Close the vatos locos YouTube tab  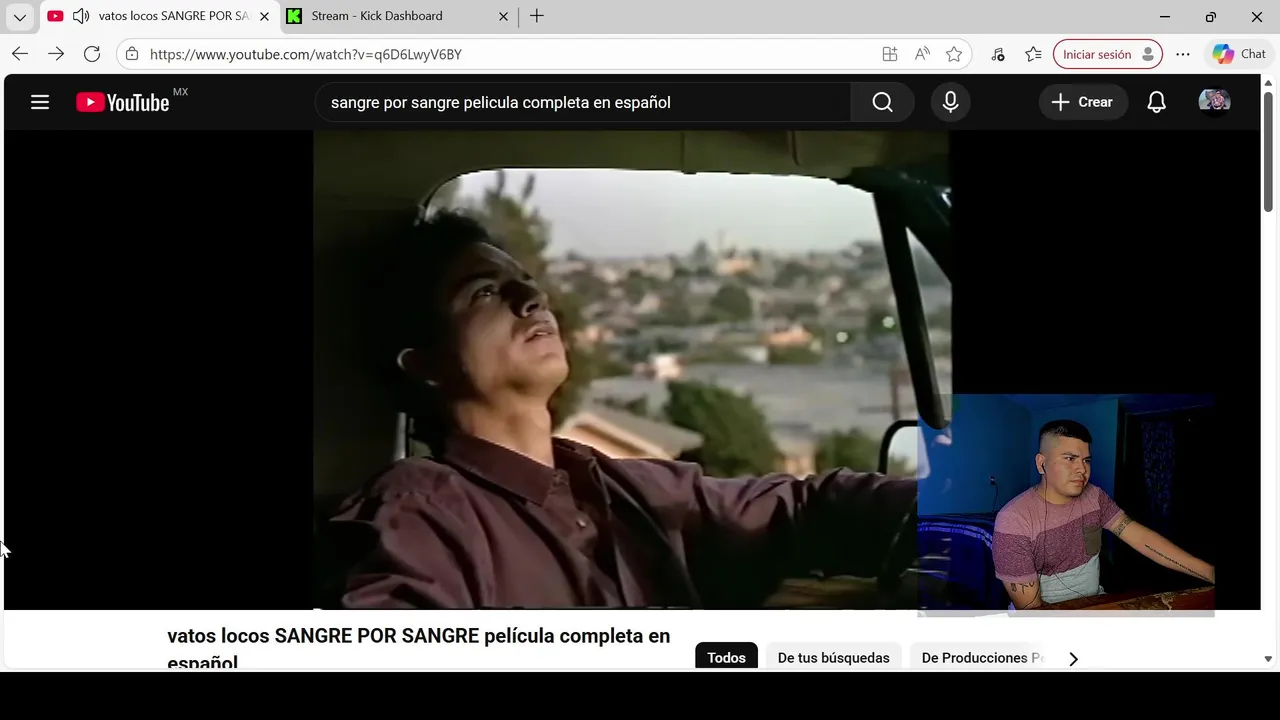pos(264,16)
